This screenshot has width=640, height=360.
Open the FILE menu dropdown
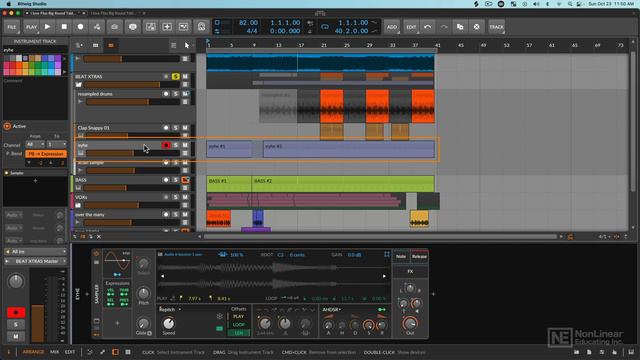(x=12, y=27)
